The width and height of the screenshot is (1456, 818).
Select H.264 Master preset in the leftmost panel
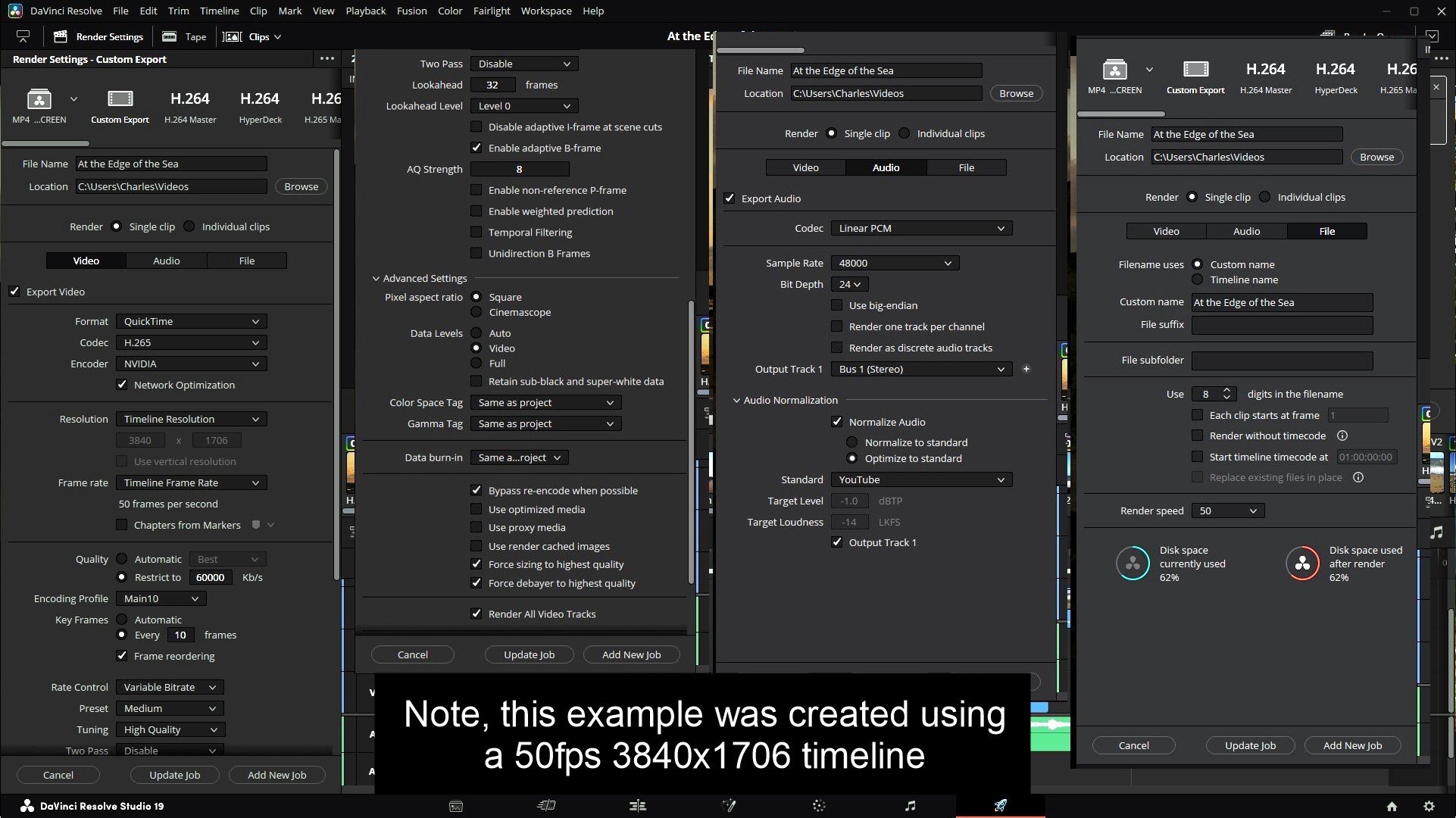click(190, 107)
